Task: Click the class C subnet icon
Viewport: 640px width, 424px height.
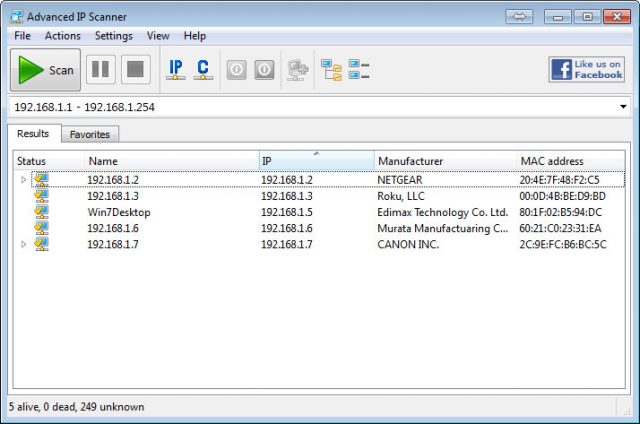Action: (x=203, y=70)
